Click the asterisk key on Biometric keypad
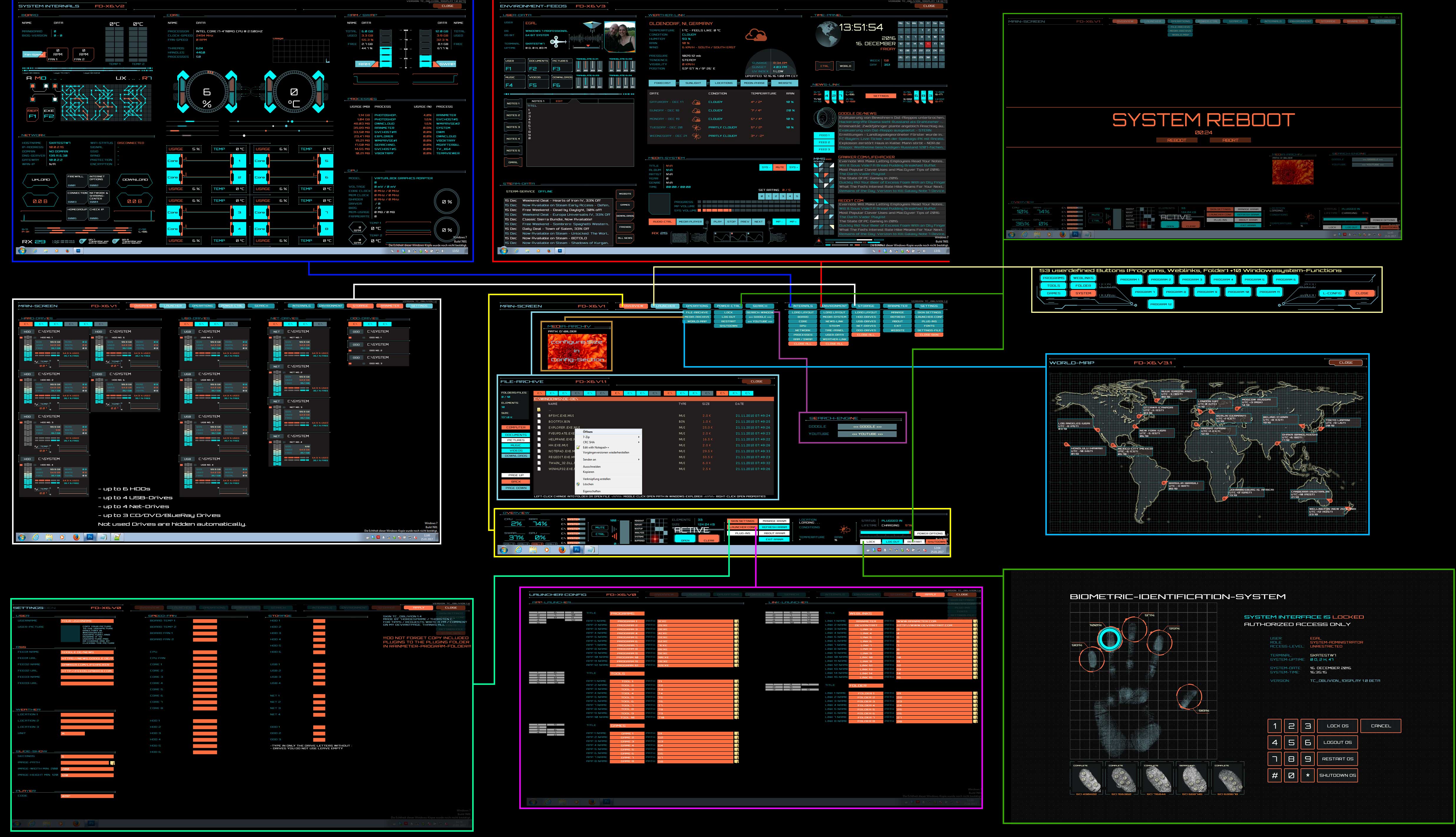Image resolution: width=1456 pixels, height=837 pixels. (x=1308, y=775)
